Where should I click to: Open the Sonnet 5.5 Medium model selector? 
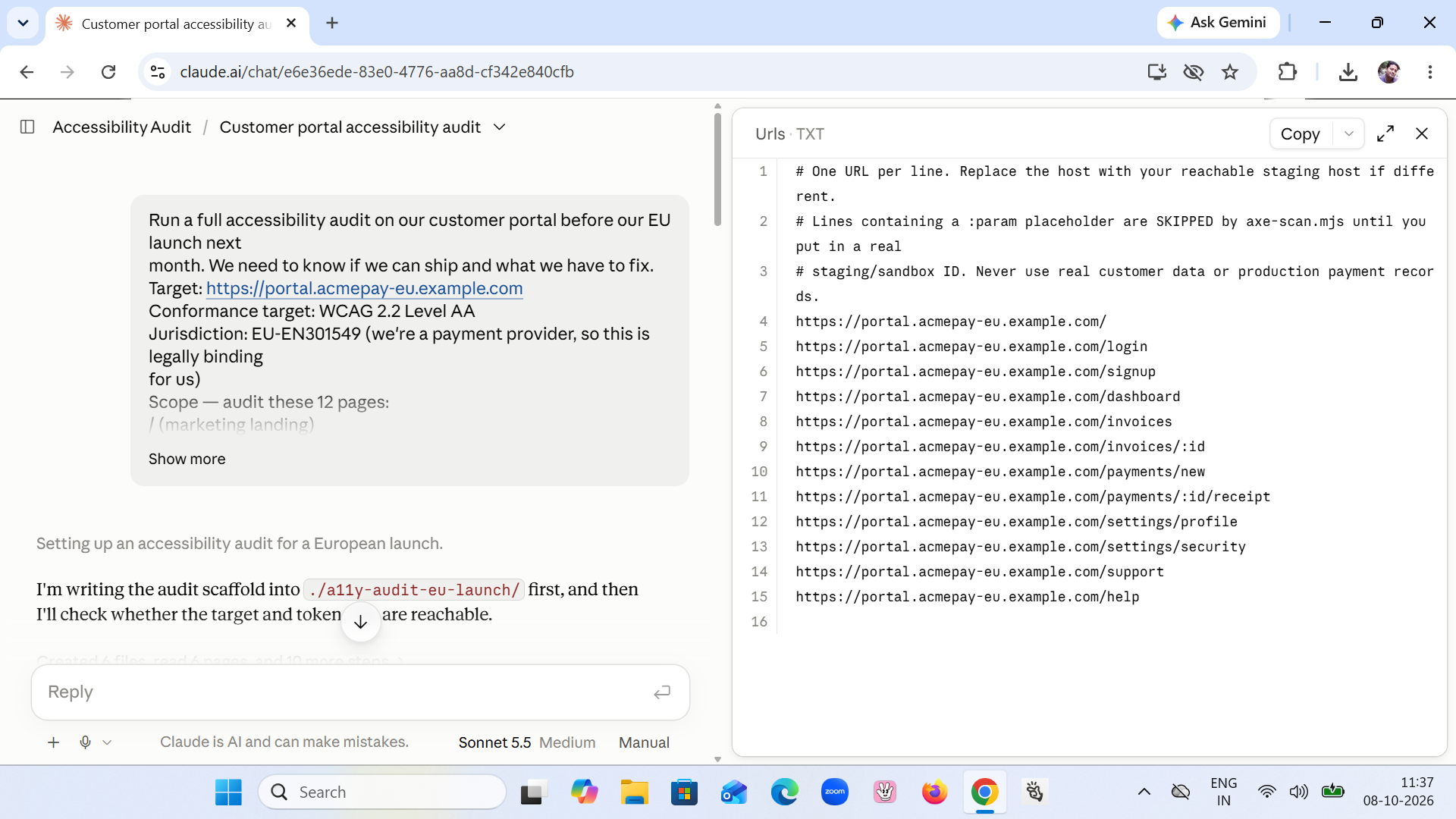pos(527,742)
